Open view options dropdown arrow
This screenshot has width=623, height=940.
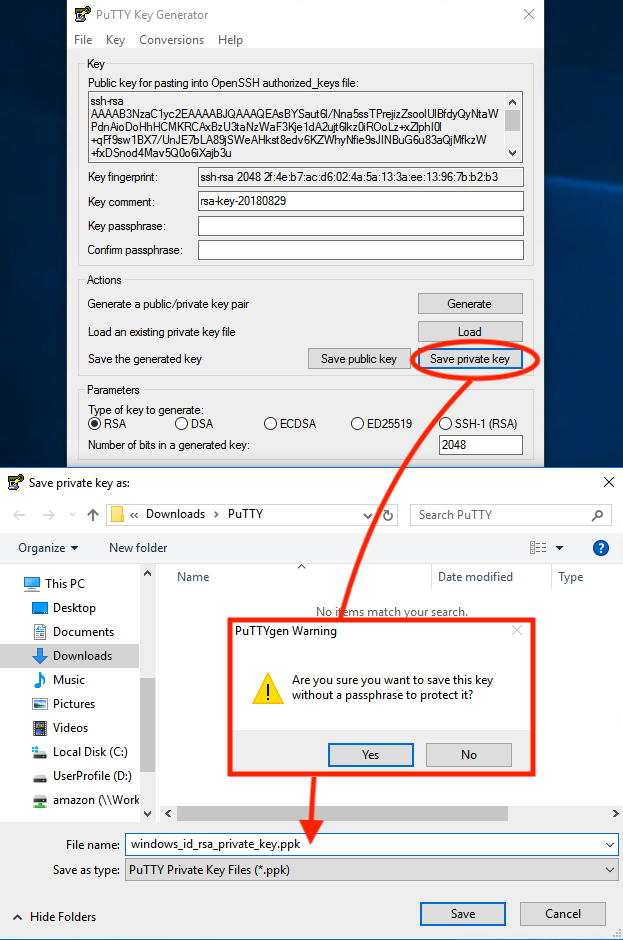(559, 547)
